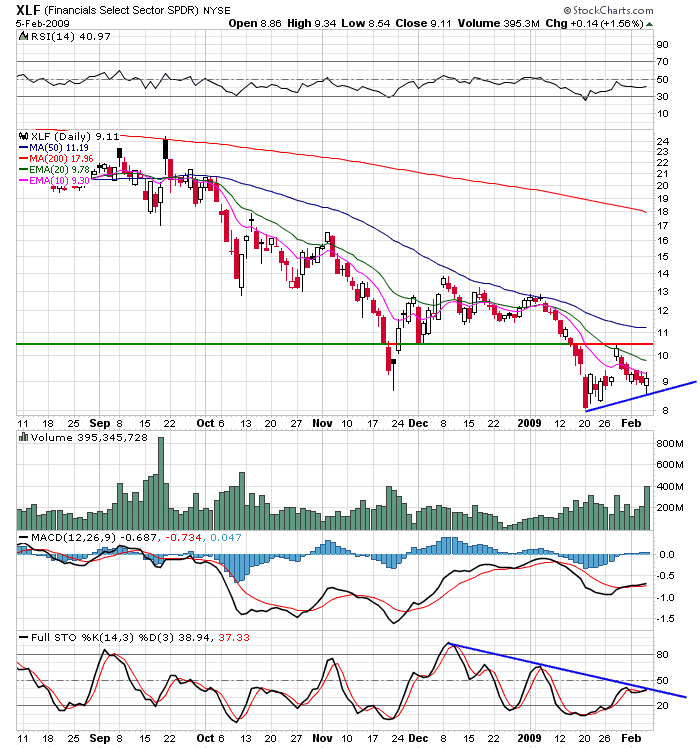
Task: Click the Nov label on the price chart axis
Action: [322, 423]
